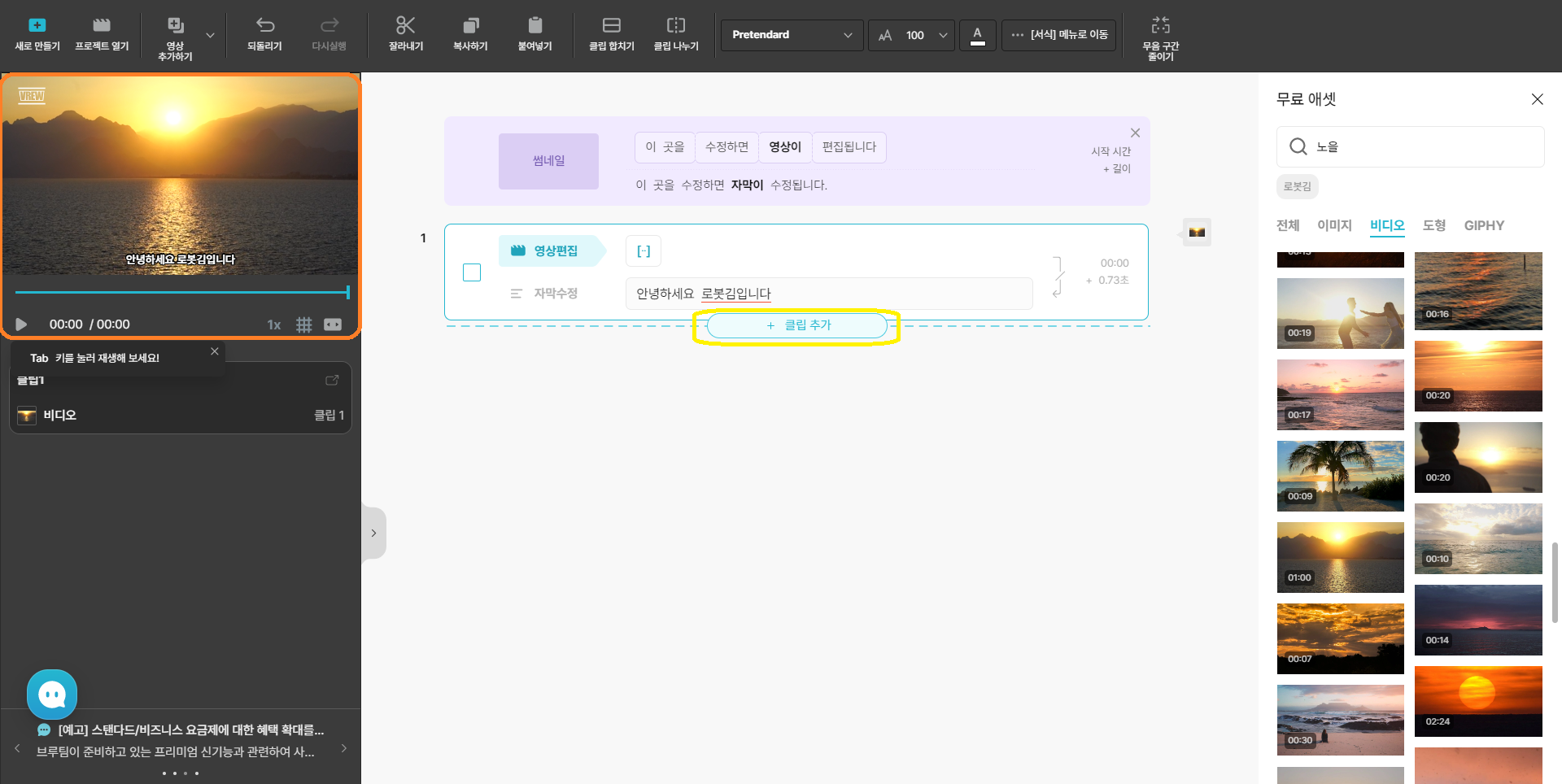Select the 비디오 clip row
The width and height of the screenshot is (1562, 784).
point(181,415)
